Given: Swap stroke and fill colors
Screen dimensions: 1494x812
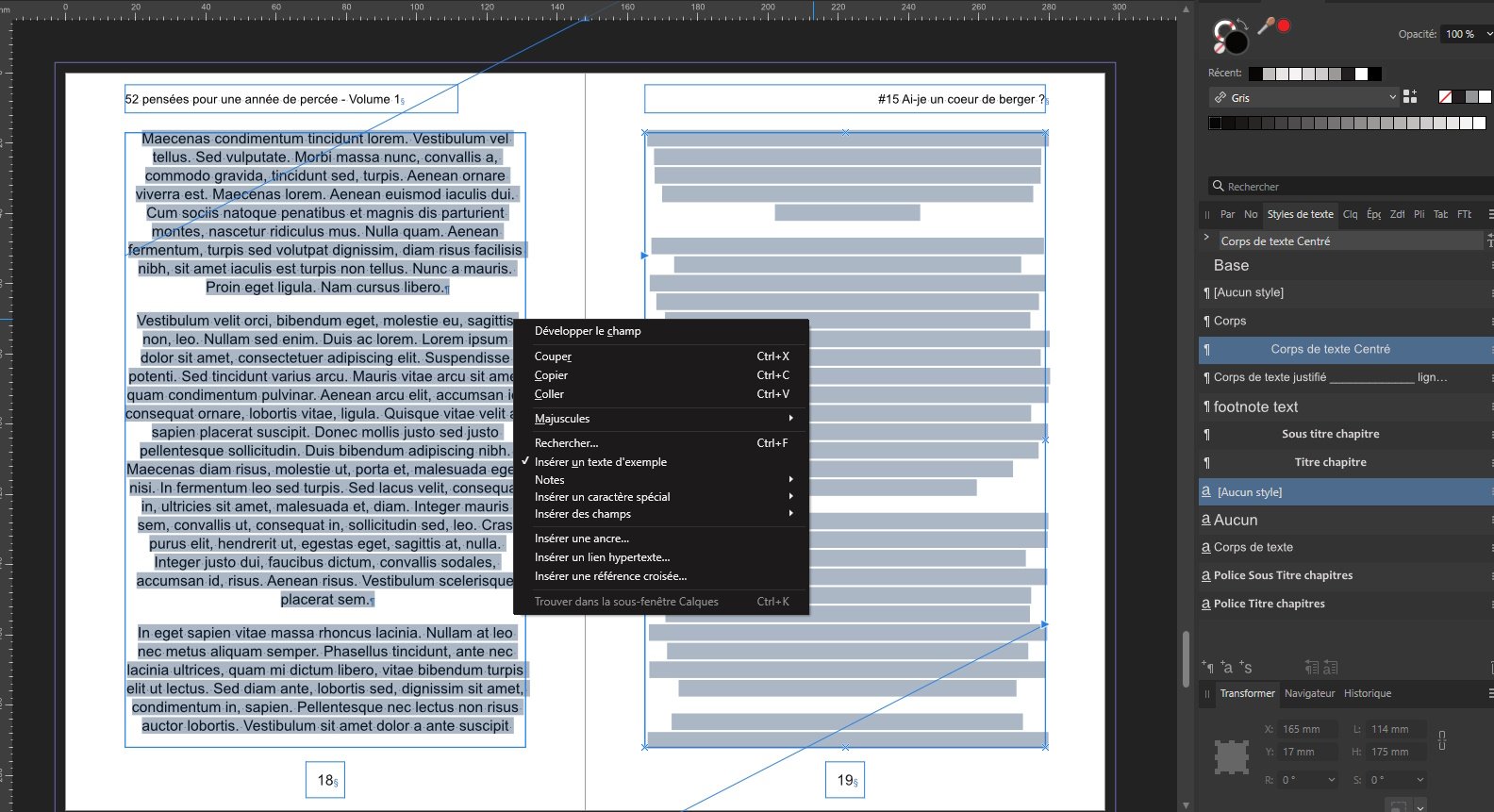Looking at the screenshot, I should (x=1242, y=24).
